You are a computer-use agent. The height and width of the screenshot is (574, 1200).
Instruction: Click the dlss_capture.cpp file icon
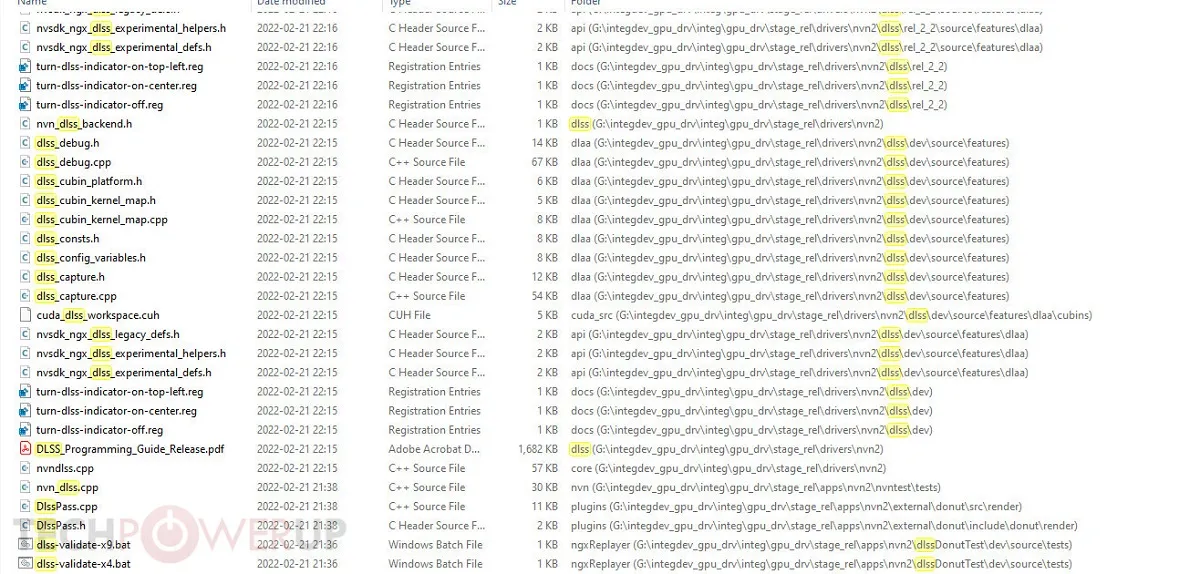click(x=26, y=296)
